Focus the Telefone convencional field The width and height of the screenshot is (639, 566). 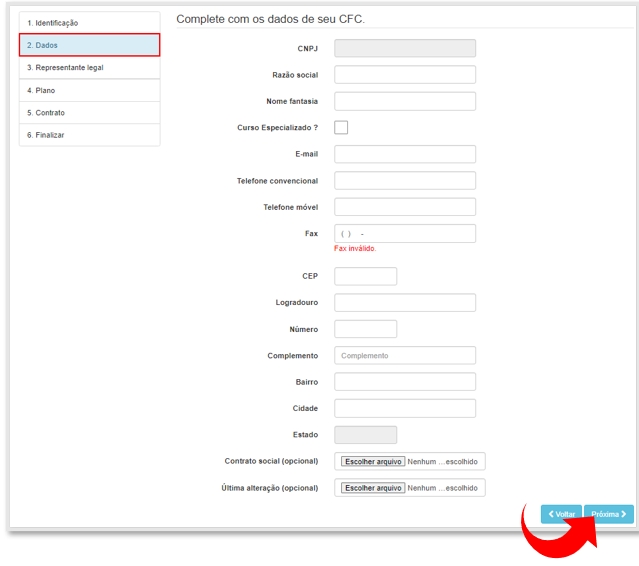tap(404, 181)
